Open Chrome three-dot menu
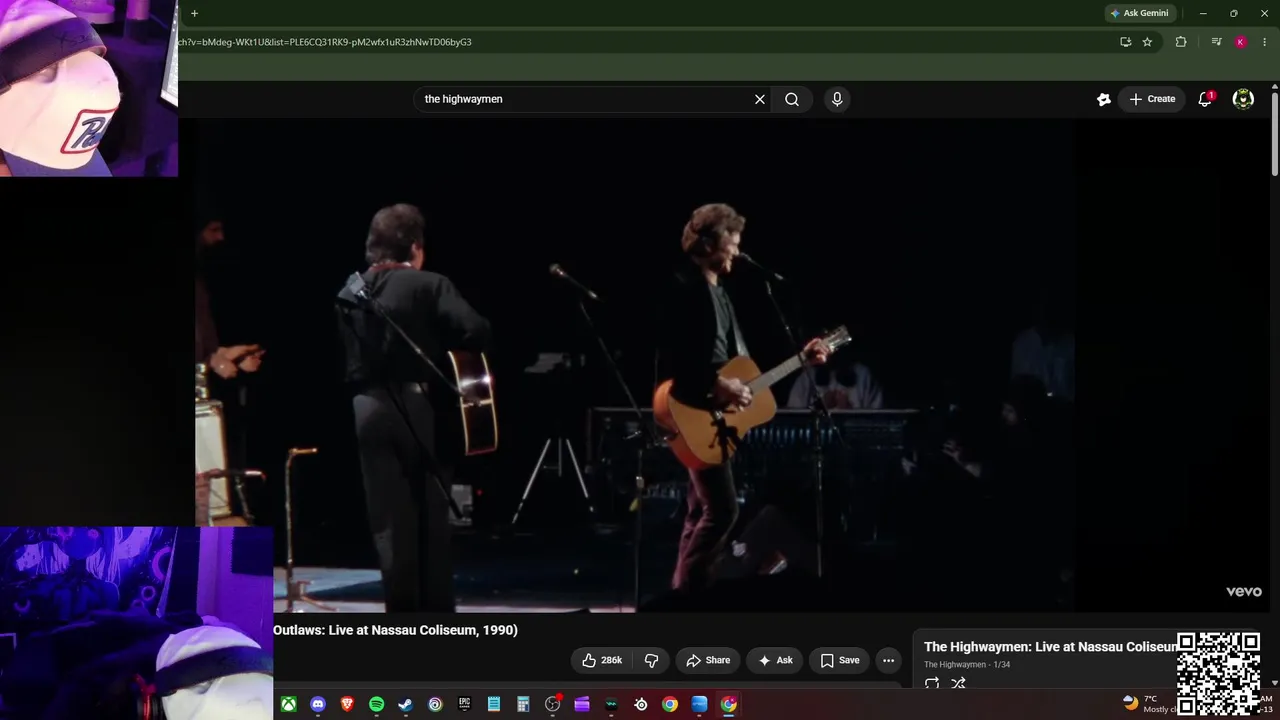The height and width of the screenshot is (720, 1280). pos(1265,42)
